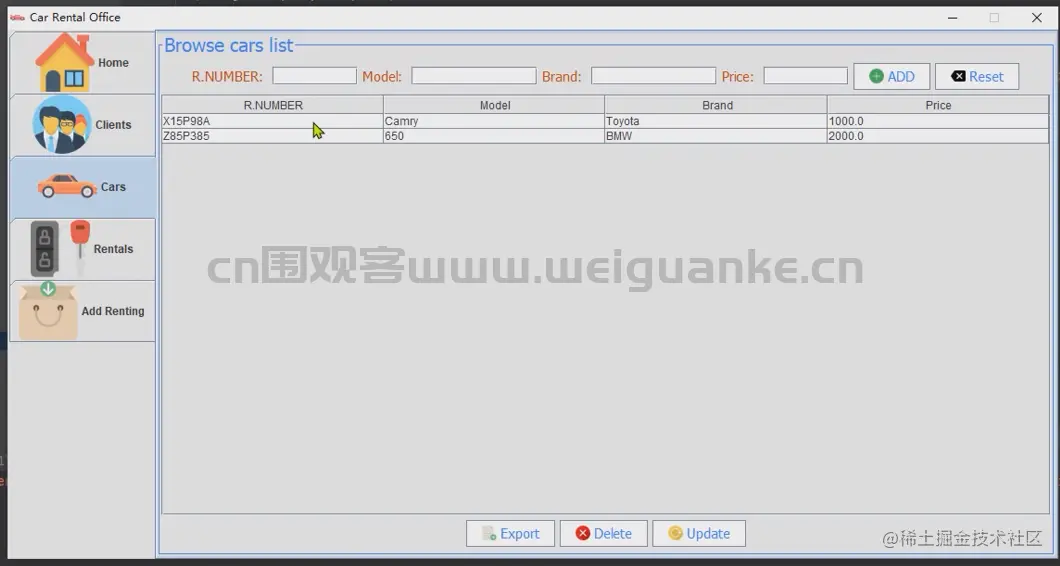The image size is (1060, 566).
Task: Select the Z85P385 cell
Action: click(x=273, y=136)
